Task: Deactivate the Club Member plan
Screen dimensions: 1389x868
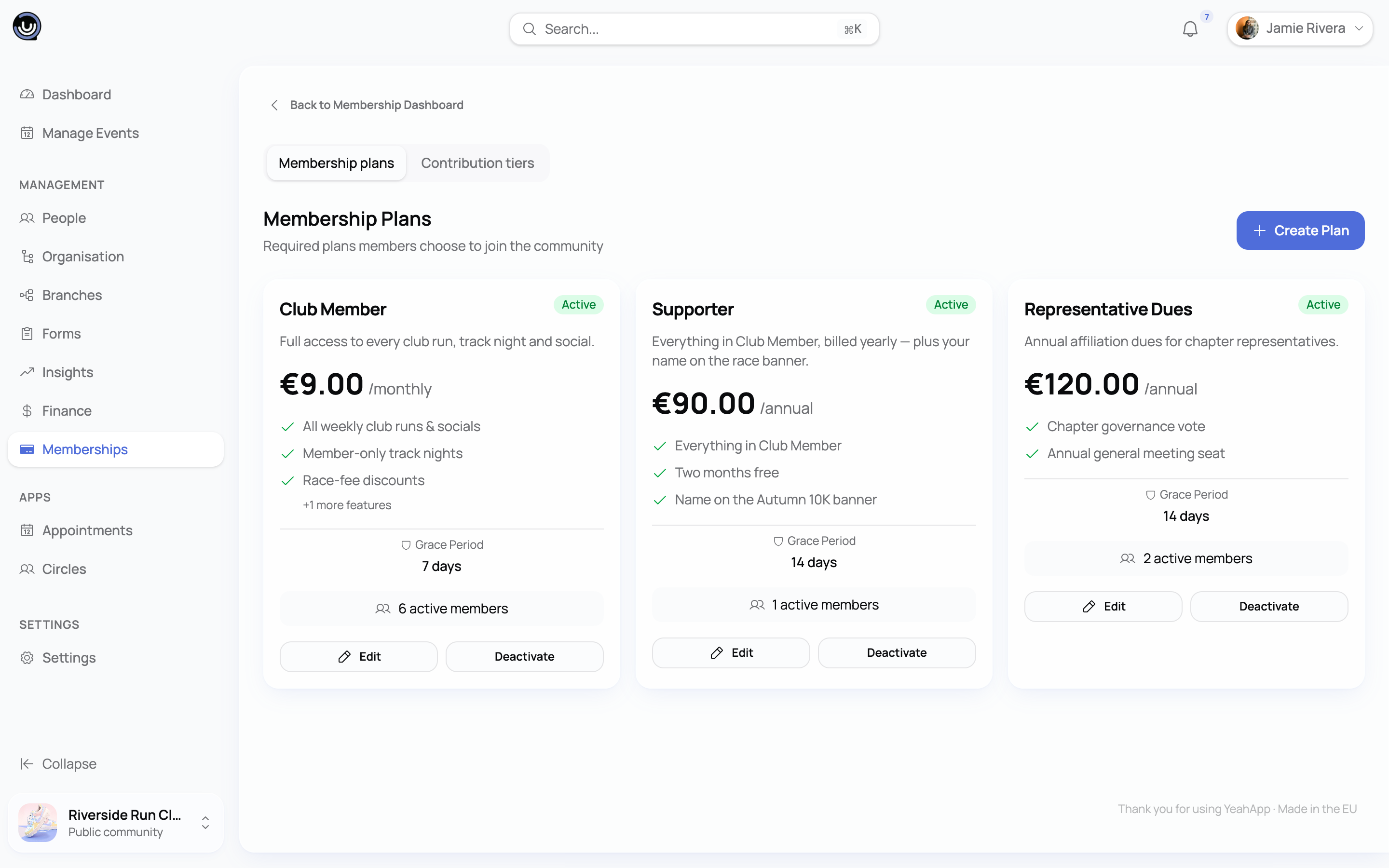Action: [x=524, y=656]
